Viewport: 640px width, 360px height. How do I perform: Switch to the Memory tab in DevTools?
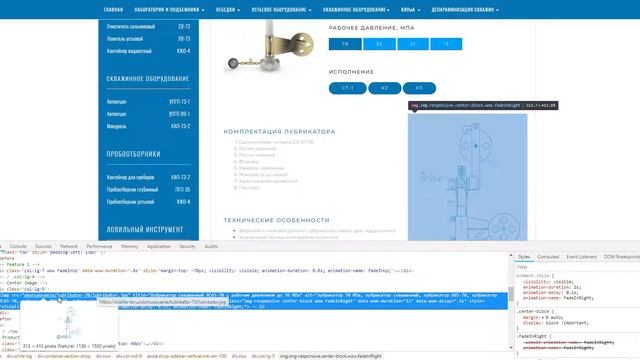(x=129, y=247)
